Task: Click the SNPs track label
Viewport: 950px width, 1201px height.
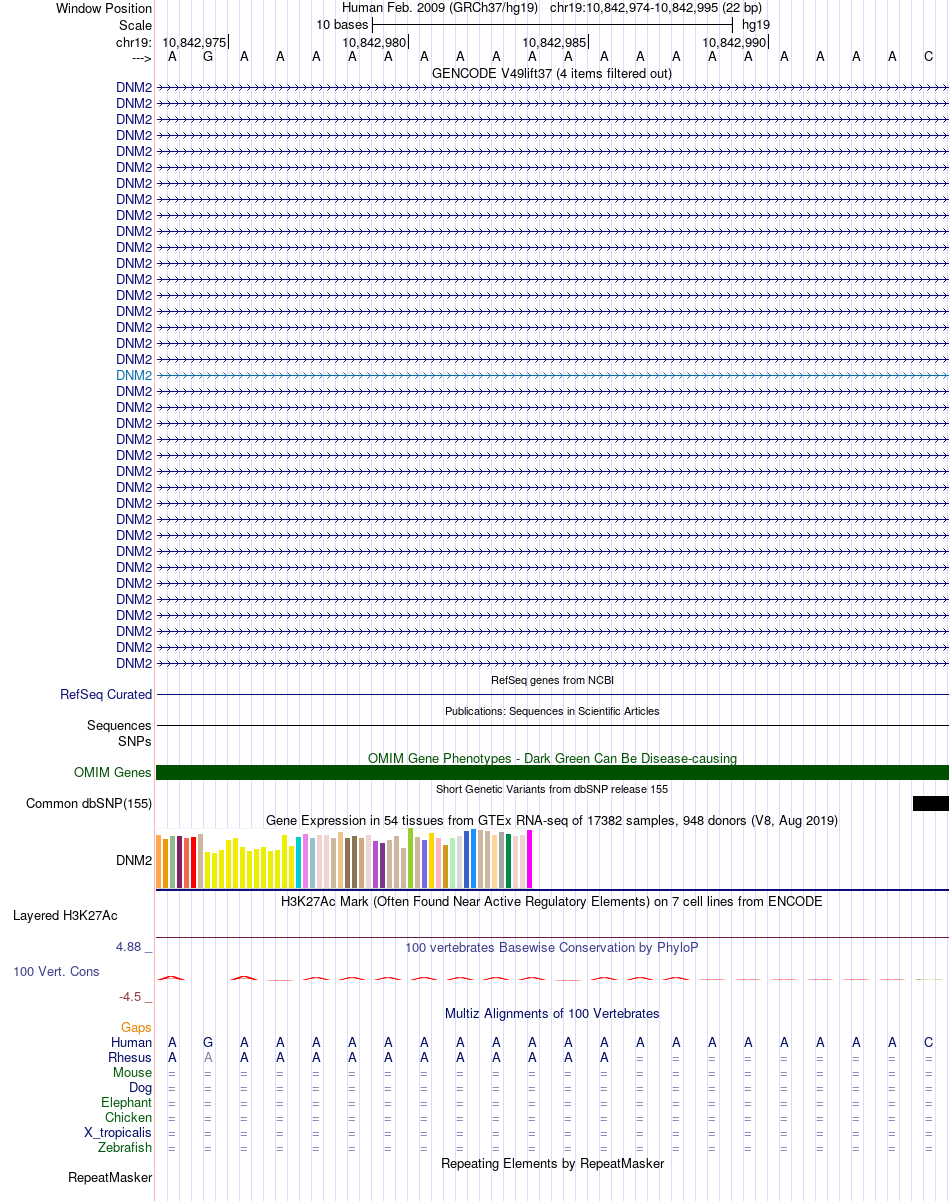Action: [x=135, y=741]
